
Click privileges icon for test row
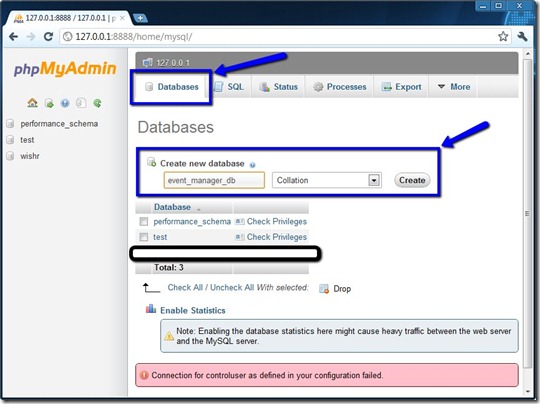coord(240,237)
